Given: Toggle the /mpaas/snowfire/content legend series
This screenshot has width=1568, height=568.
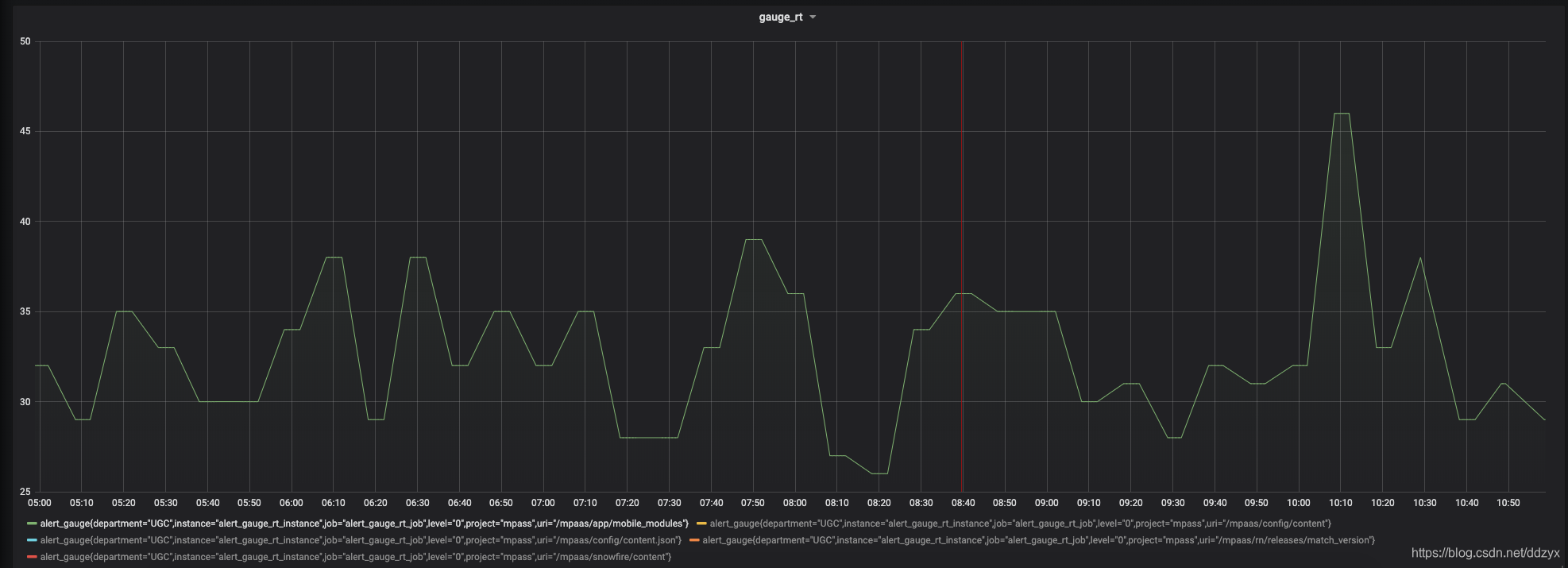Looking at the screenshot, I should click(x=356, y=557).
